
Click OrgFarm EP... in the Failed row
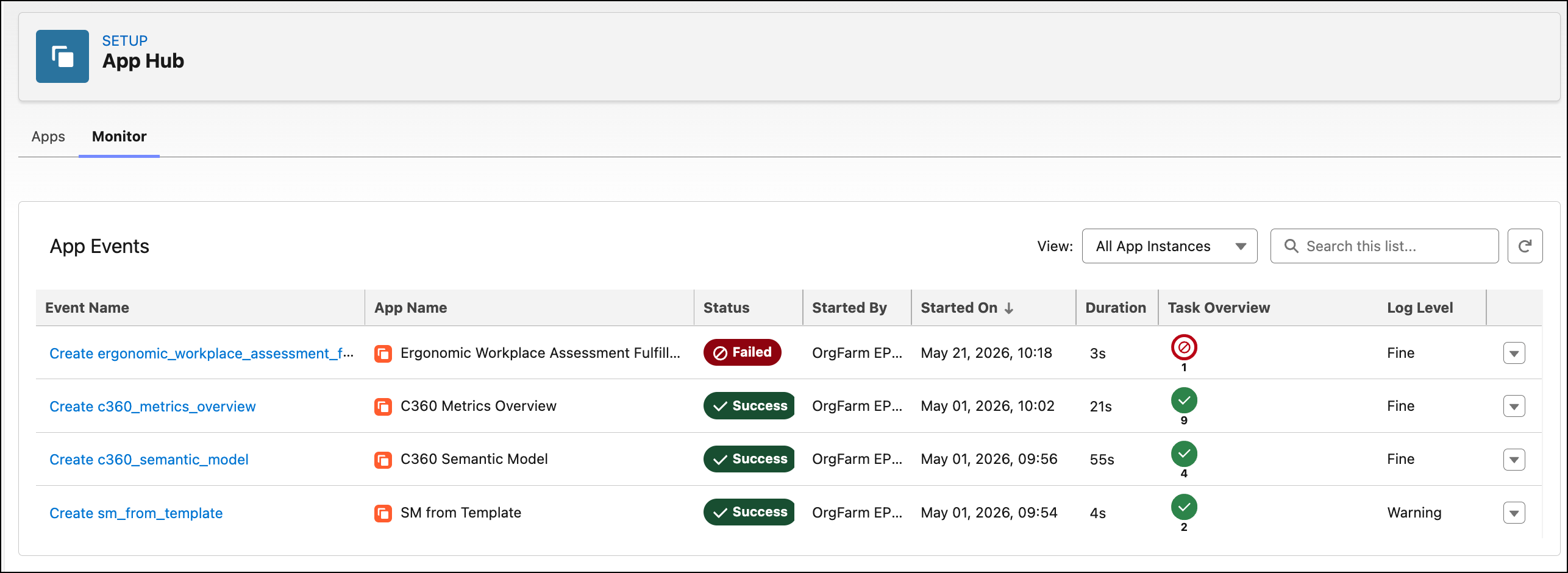pyautogui.click(x=857, y=353)
